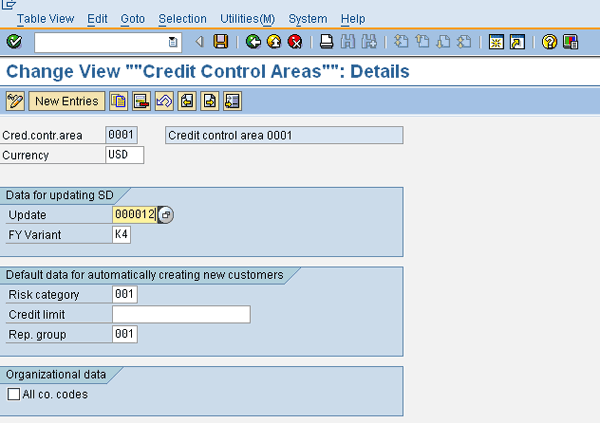Click the New Entries button
Screen dimensions: 600x423
67,101
